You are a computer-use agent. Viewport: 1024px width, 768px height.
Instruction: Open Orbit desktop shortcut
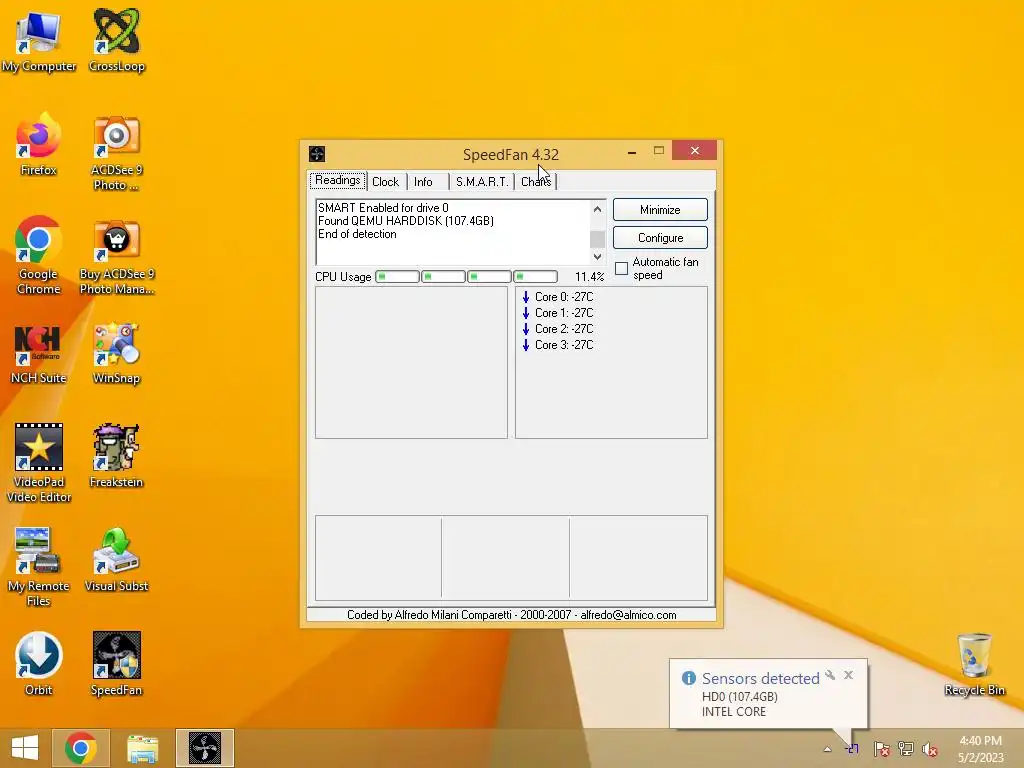[39, 664]
